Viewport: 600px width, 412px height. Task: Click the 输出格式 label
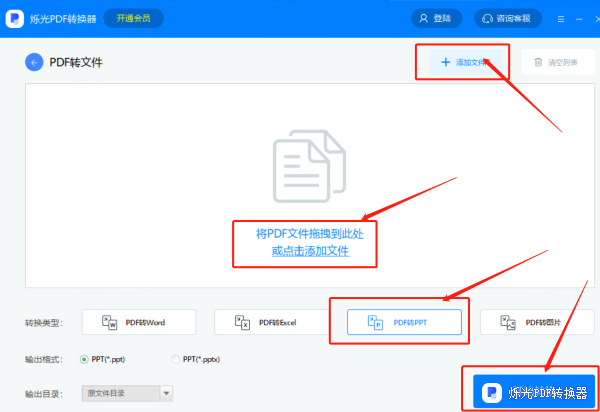pyautogui.click(x=44, y=360)
